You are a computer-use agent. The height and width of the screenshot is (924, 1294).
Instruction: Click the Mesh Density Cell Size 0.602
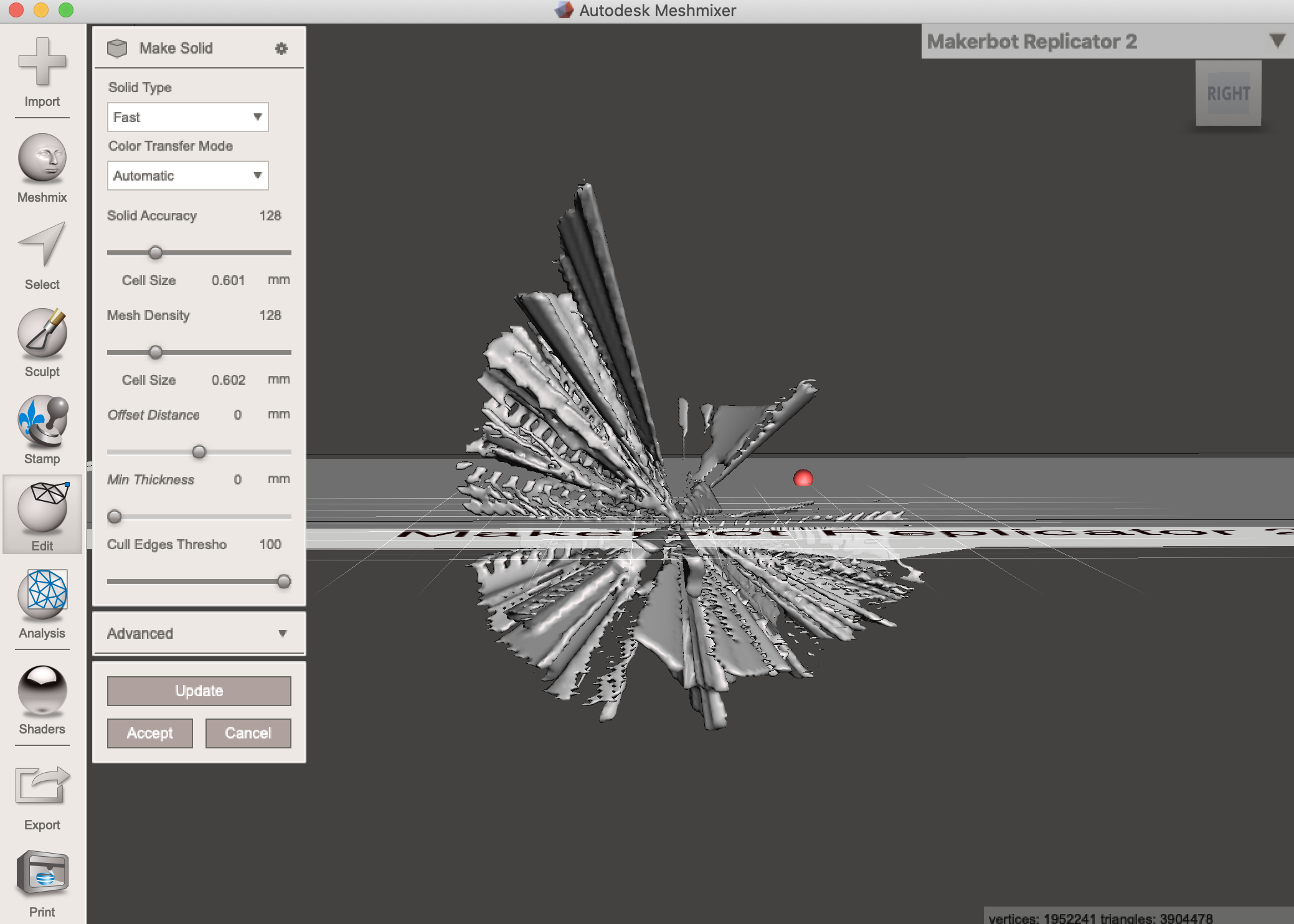pos(228,380)
